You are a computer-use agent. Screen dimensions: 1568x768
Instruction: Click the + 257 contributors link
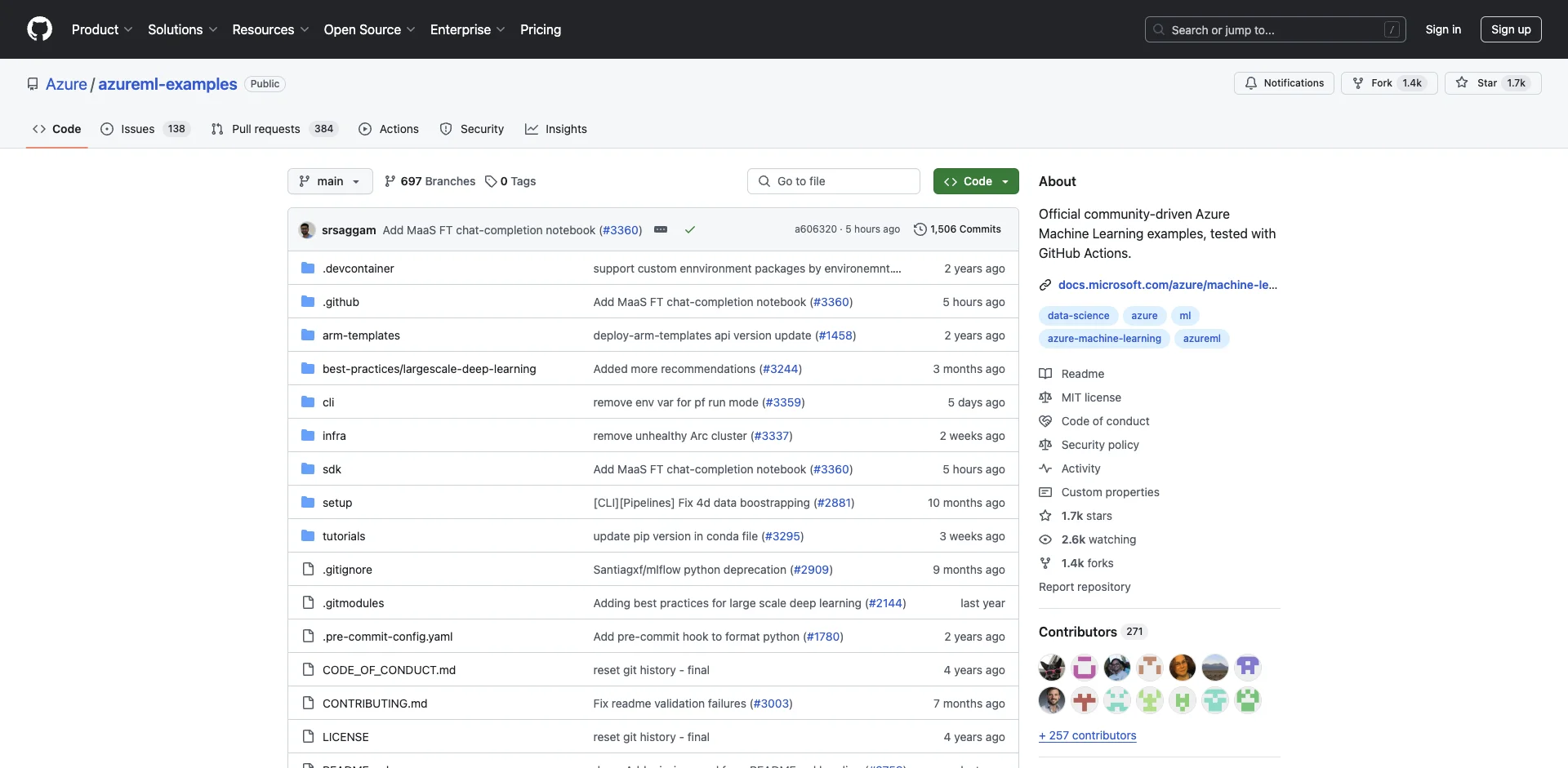click(1087, 735)
